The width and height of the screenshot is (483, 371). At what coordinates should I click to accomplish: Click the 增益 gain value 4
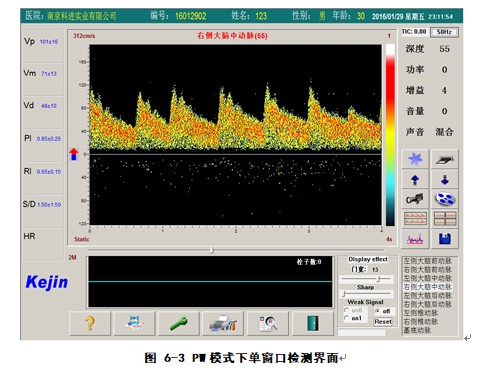pyautogui.click(x=444, y=90)
